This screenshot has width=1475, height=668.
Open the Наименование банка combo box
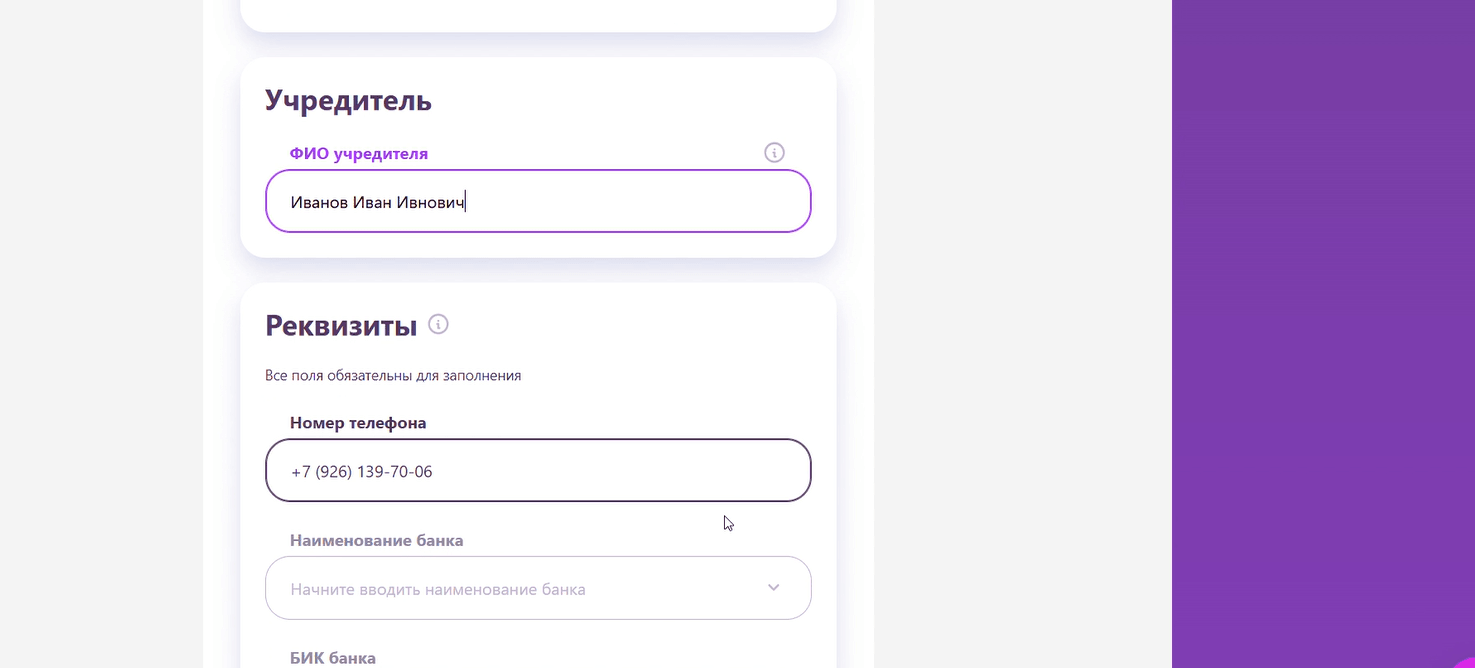coord(538,588)
